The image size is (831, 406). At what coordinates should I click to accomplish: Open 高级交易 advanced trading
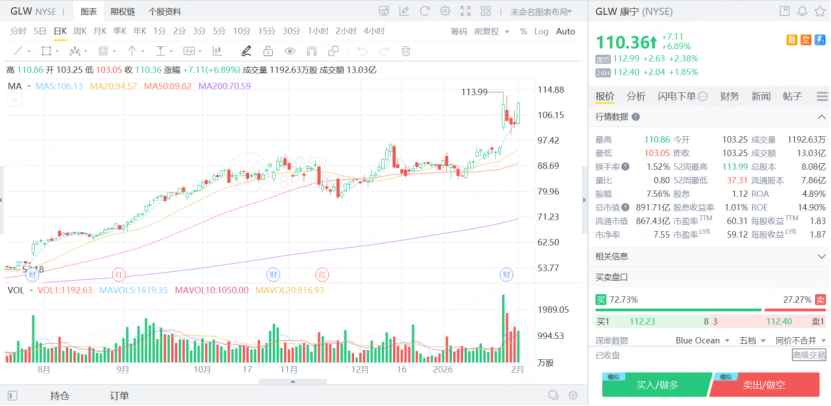coord(809,355)
